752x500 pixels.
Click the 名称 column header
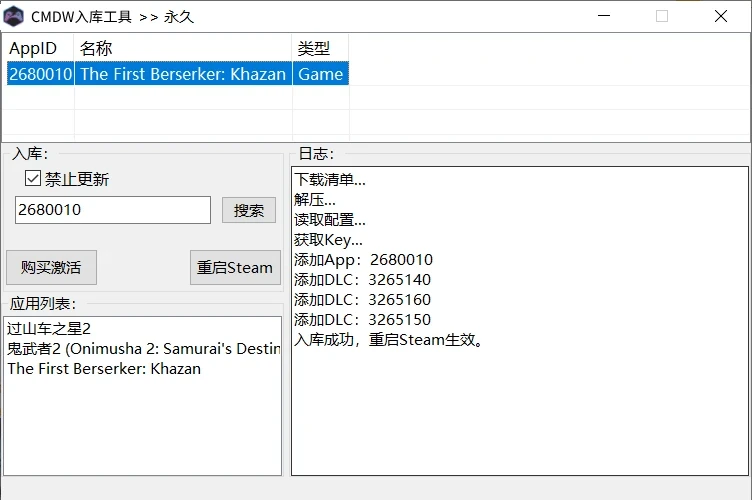183,48
